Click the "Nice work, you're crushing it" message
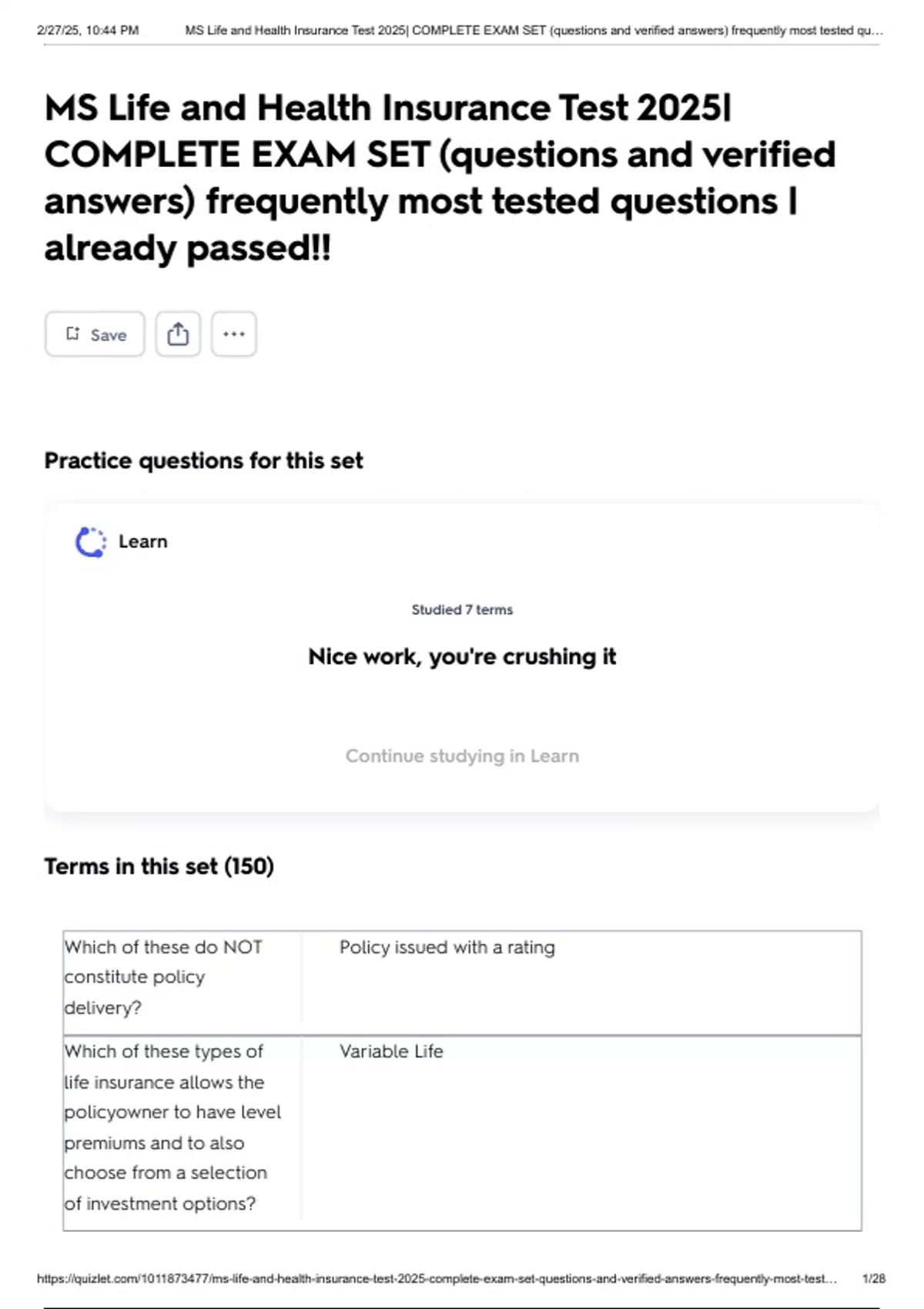The width and height of the screenshot is (924, 1309). tap(462, 657)
